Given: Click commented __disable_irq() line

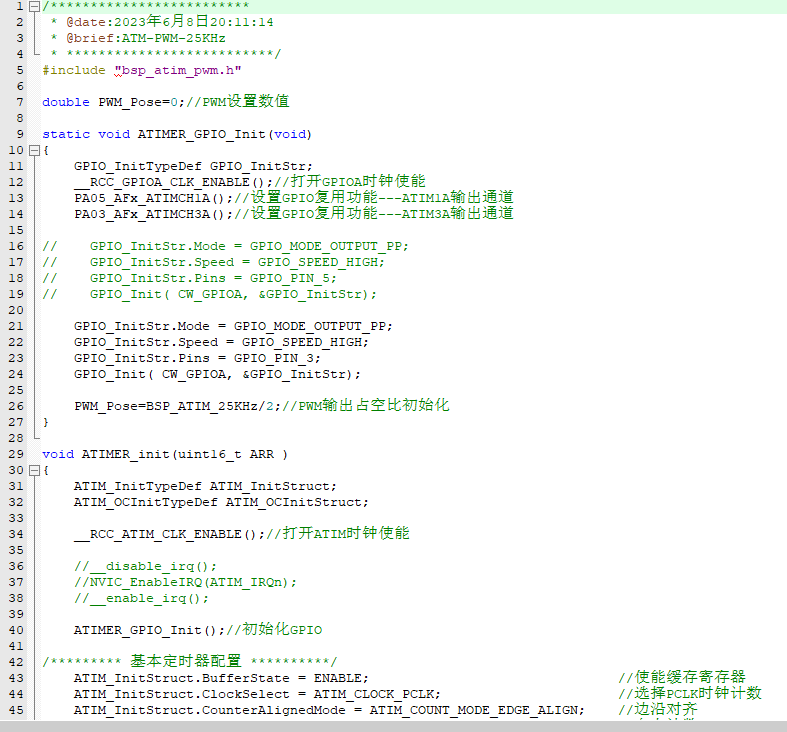Looking at the screenshot, I should (x=145, y=566).
